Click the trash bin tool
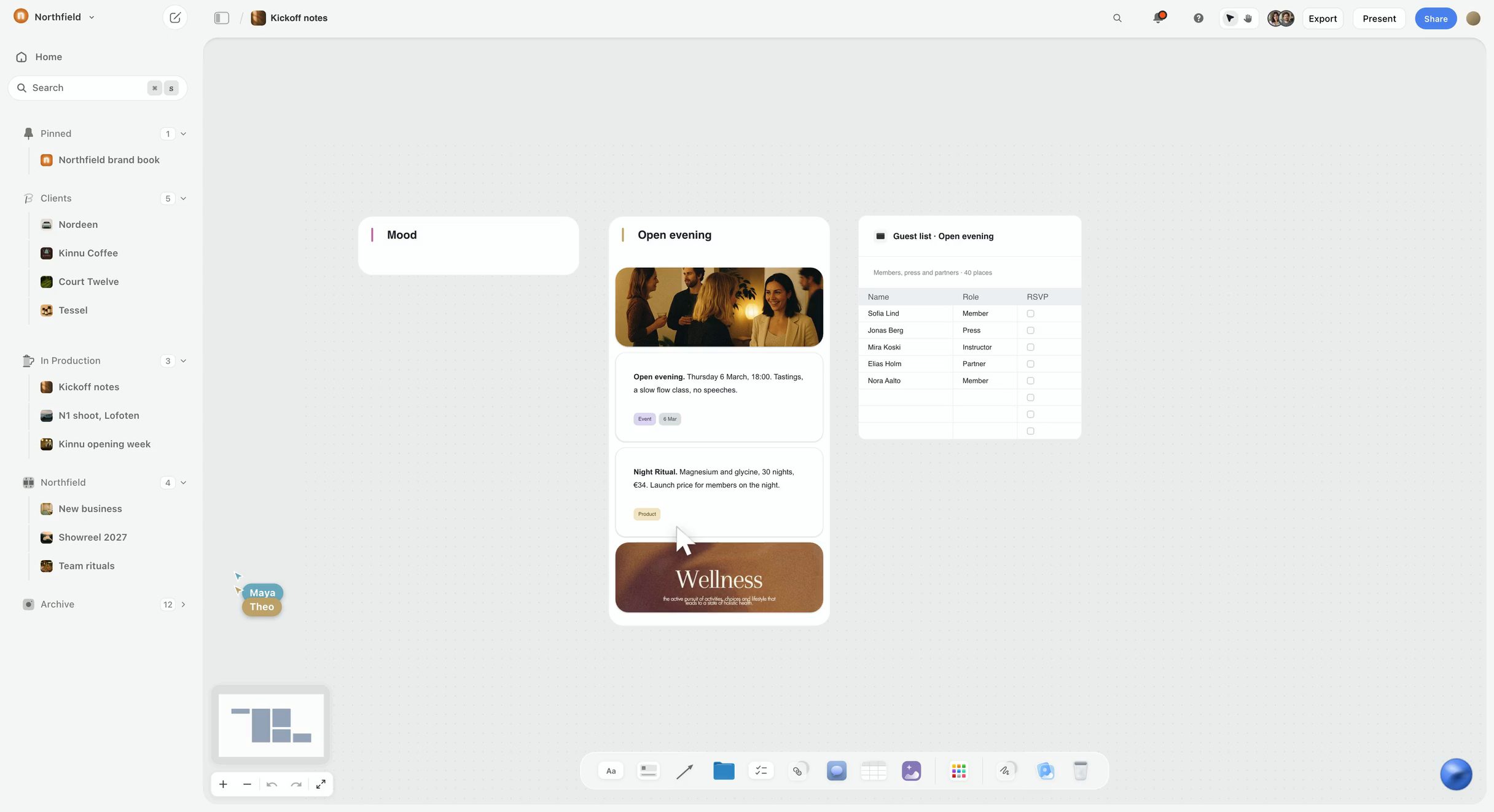 point(1081,770)
